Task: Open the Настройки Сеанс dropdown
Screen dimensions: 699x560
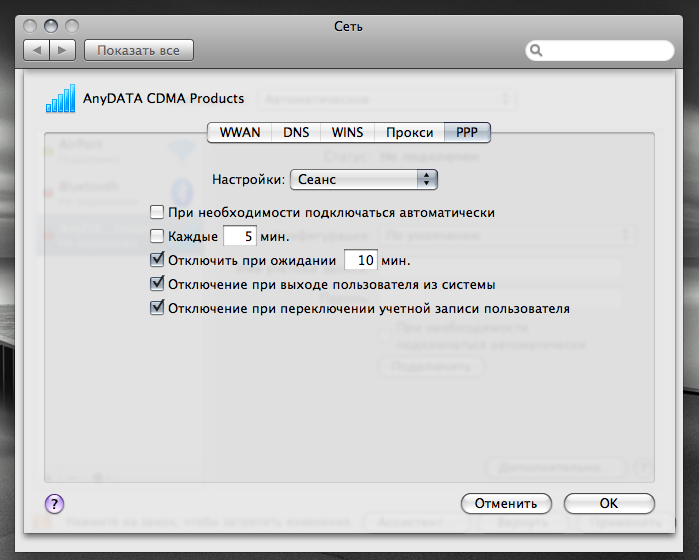Action: coord(365,179)
